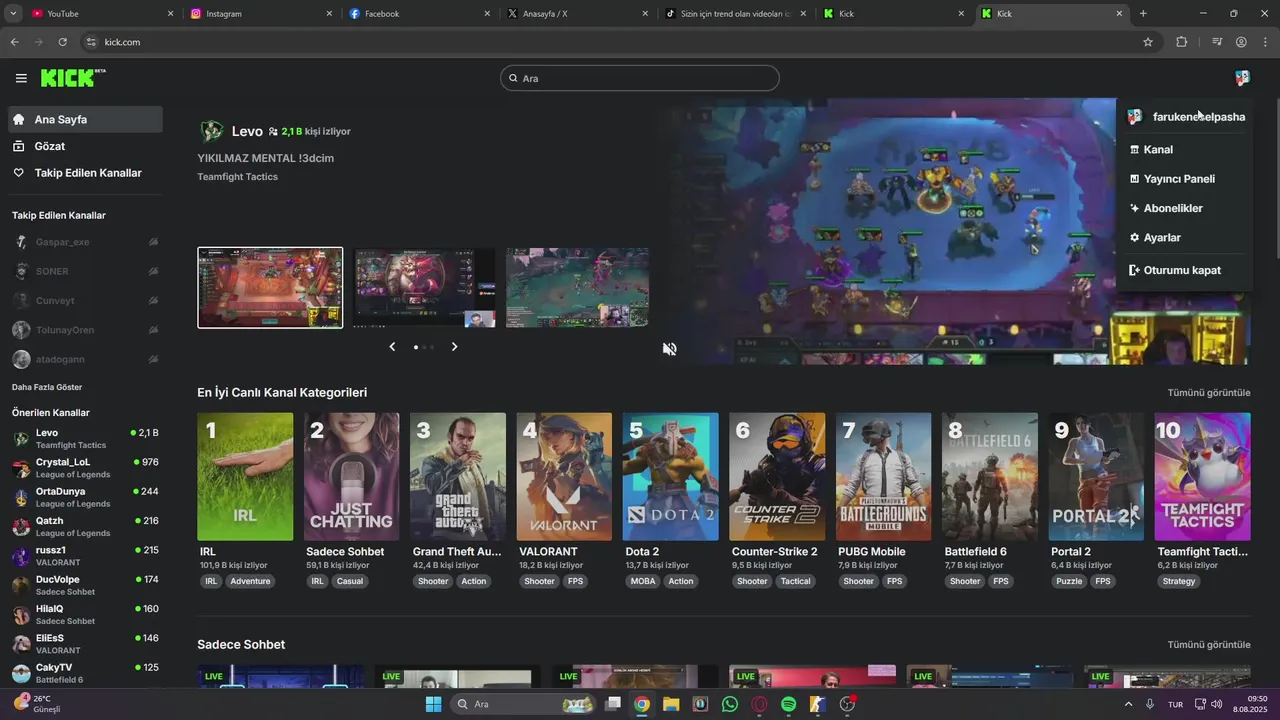Open the hamburger sidebar menu

pyautogui.click(x=21, y=78)
